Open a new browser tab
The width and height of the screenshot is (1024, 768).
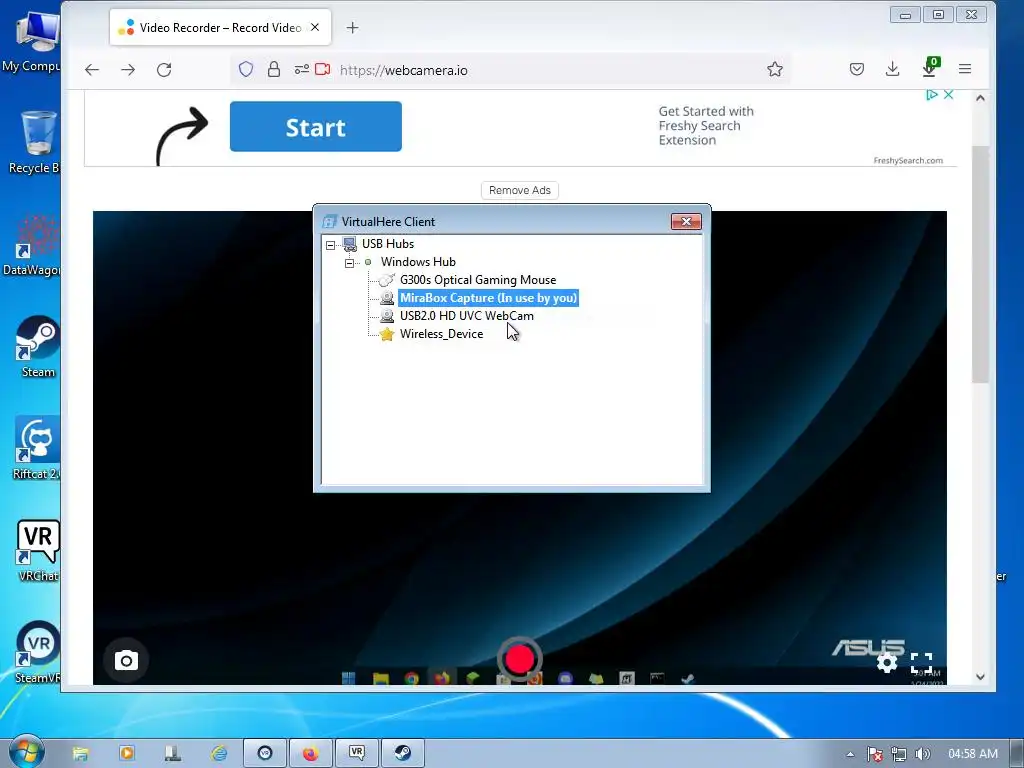tap(352, 27)
